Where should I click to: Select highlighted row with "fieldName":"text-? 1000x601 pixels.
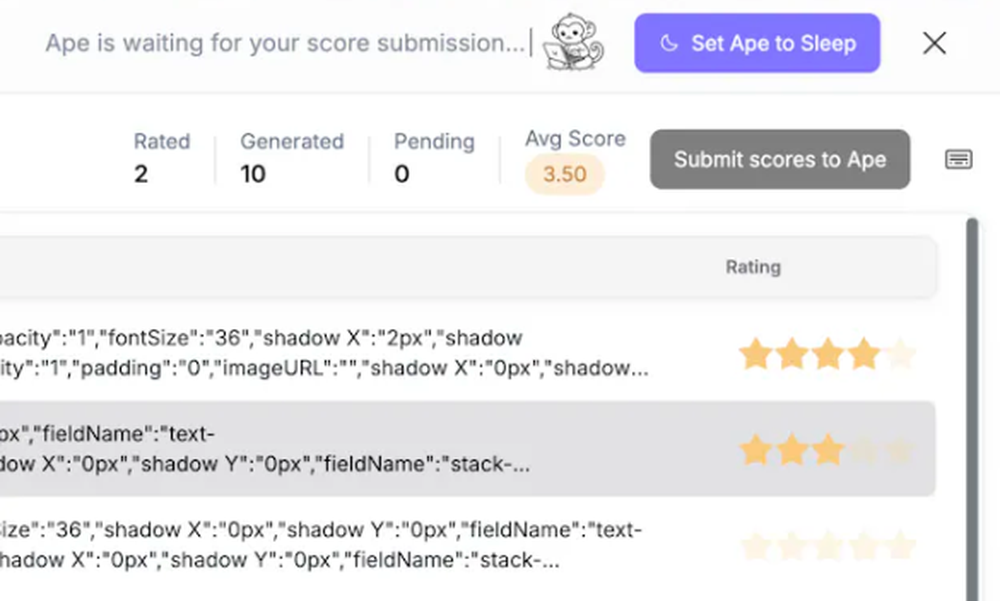point(467,449)
